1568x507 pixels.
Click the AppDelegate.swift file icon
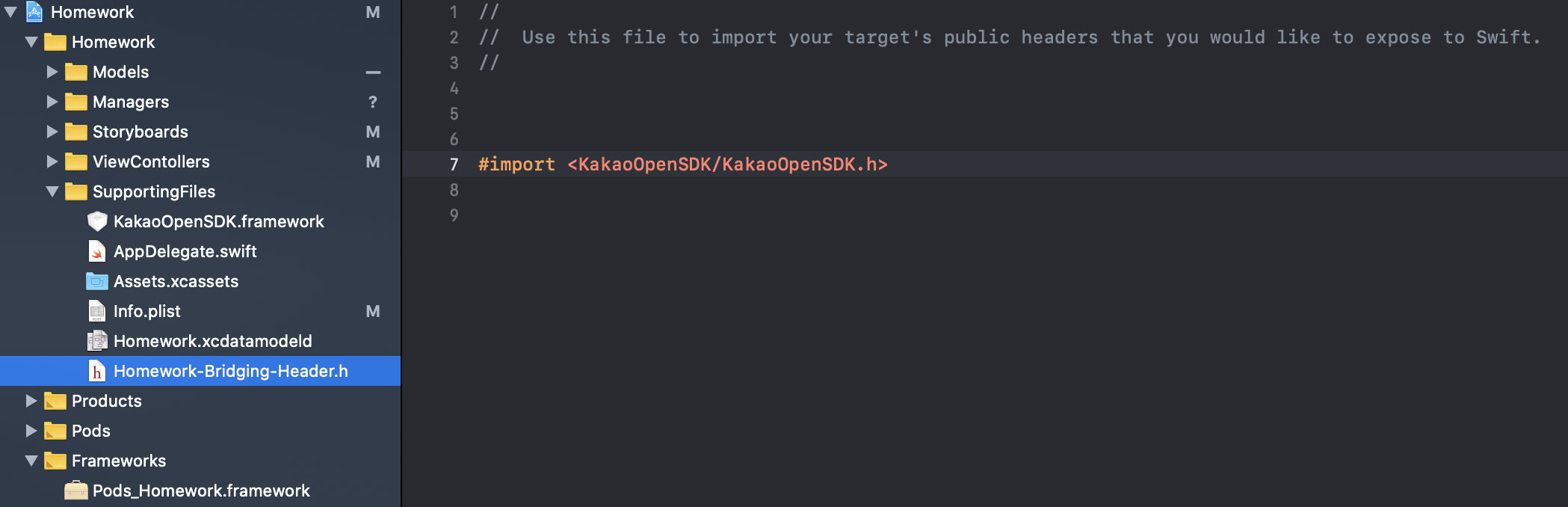click(97, 251)
